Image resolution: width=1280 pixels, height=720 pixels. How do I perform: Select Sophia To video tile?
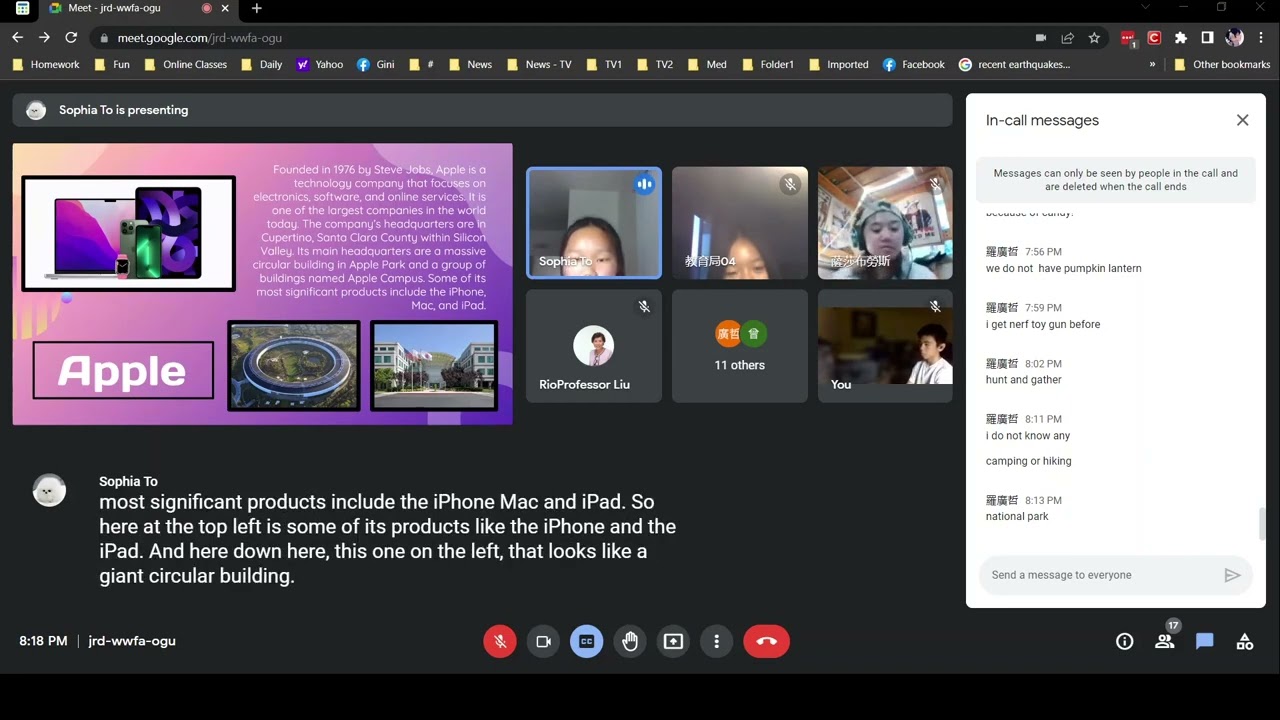pyautogui.click(x=594, y=223)
